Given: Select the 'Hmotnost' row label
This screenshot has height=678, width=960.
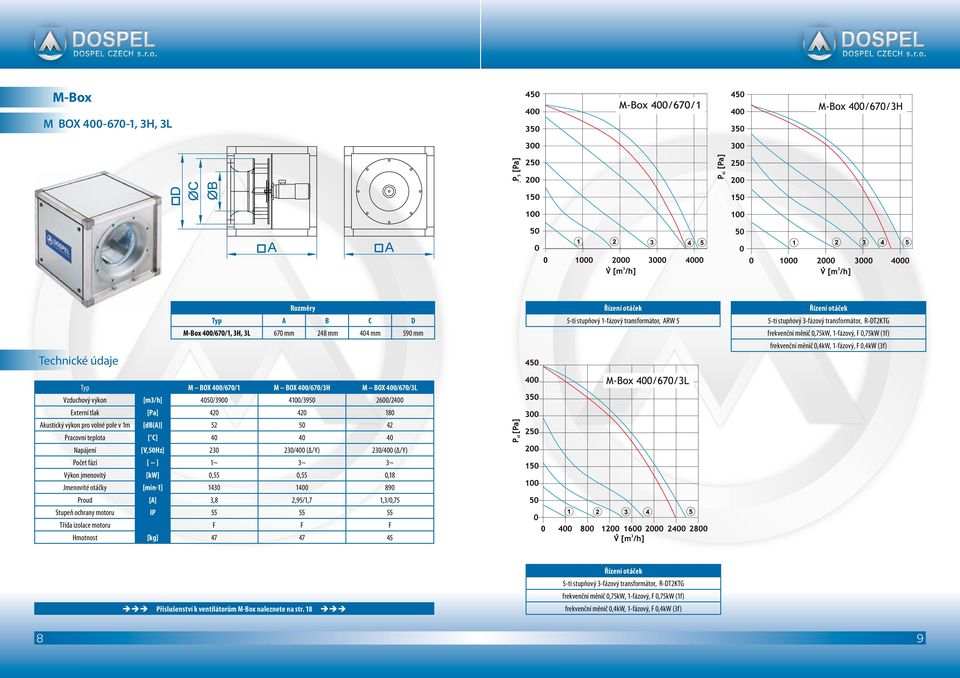Looking at the screenshot, I should (x=84, y=538).
